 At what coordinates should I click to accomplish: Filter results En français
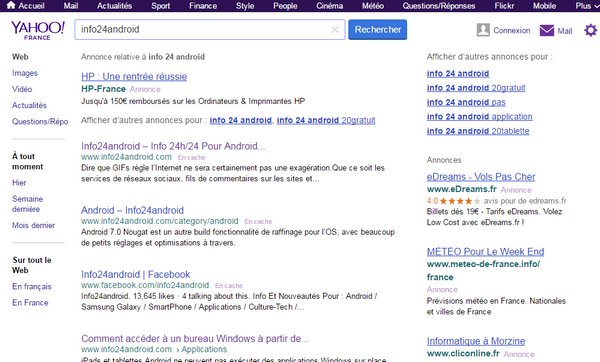32,286
